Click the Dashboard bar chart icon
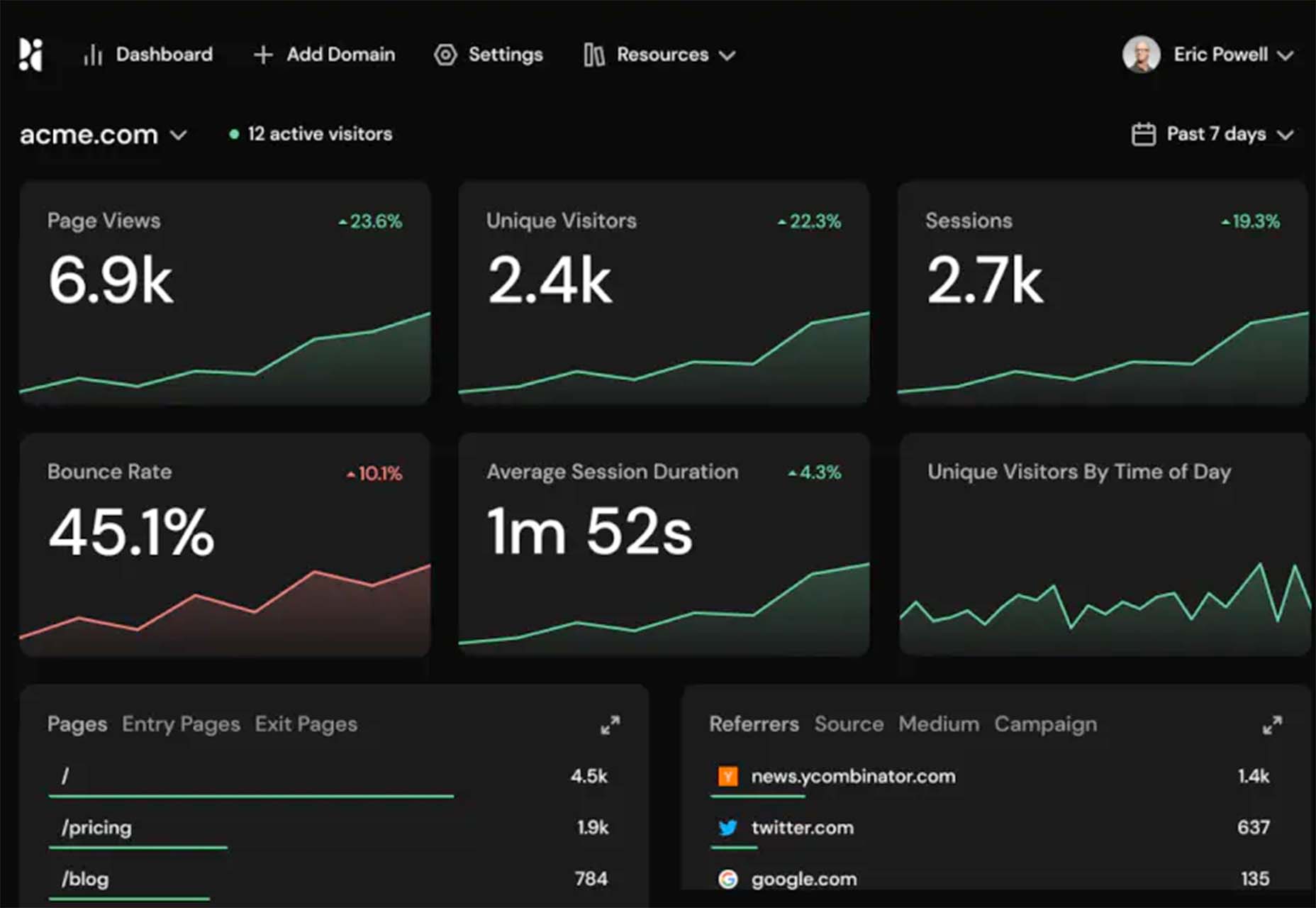The width and height of the screenshot is (1316, 908). click(x=93, y=55)
